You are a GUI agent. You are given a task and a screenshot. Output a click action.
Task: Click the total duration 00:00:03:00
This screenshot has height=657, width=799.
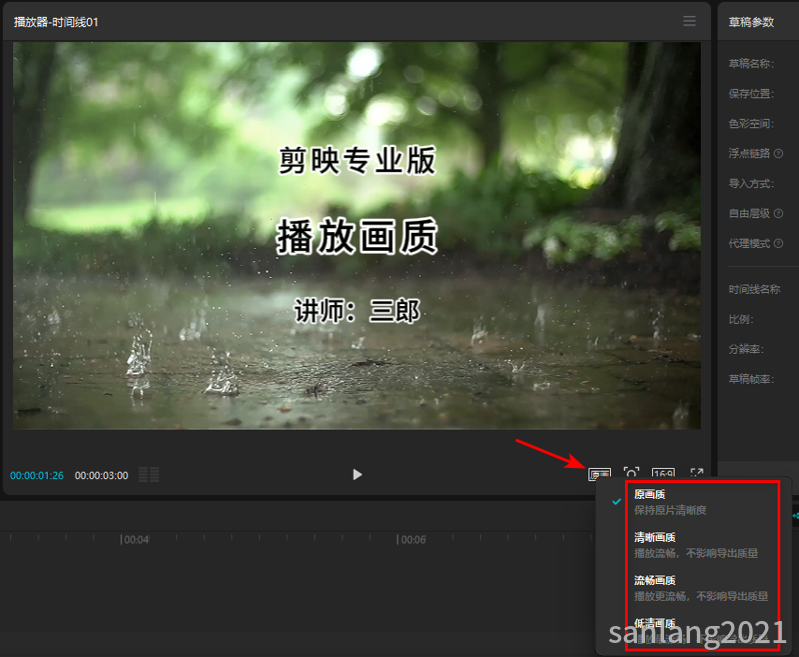click(101, 476)
